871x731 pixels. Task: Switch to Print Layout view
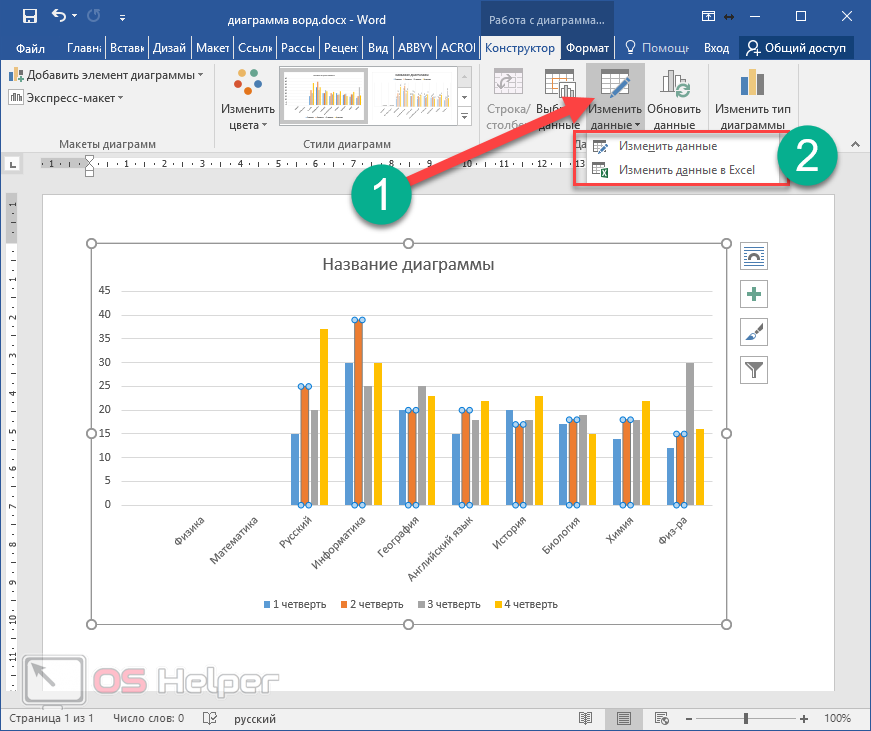tap(624, 718)
